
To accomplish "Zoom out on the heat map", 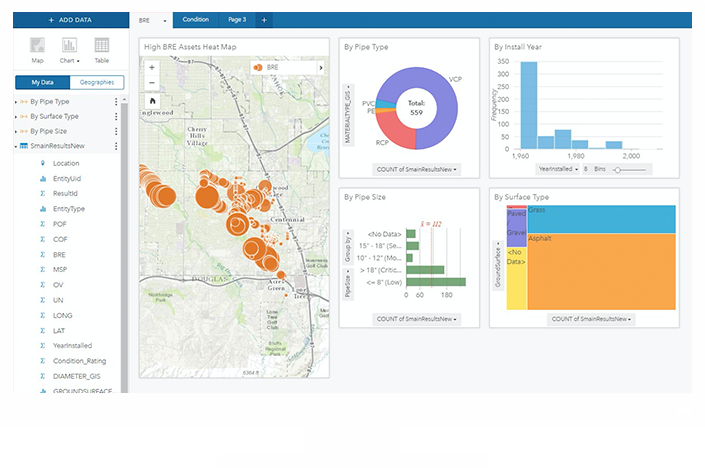I will [x=152, y=84].
